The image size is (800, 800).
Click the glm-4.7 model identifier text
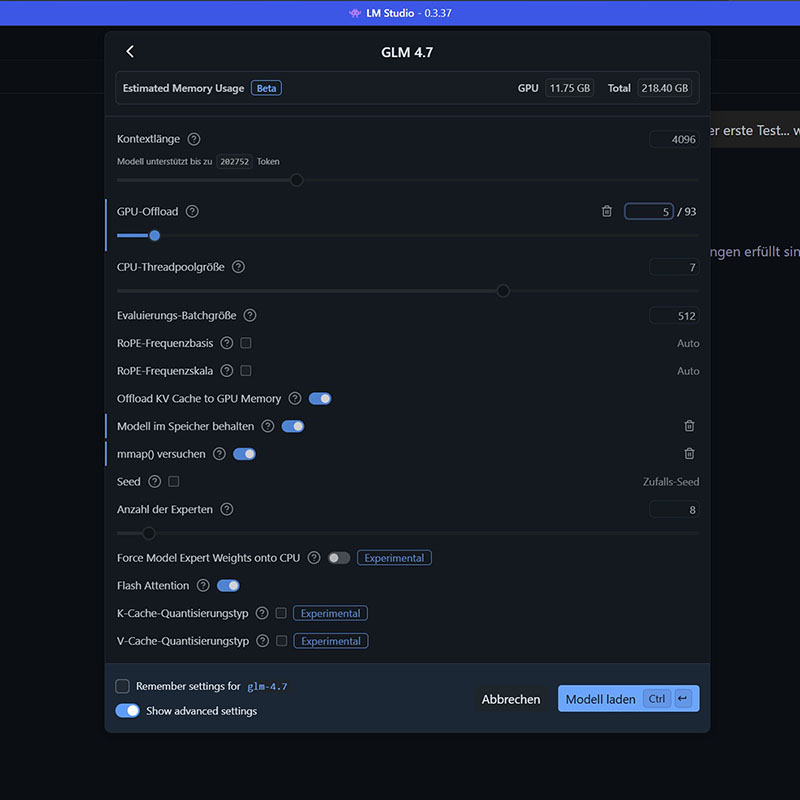[267, 687]
